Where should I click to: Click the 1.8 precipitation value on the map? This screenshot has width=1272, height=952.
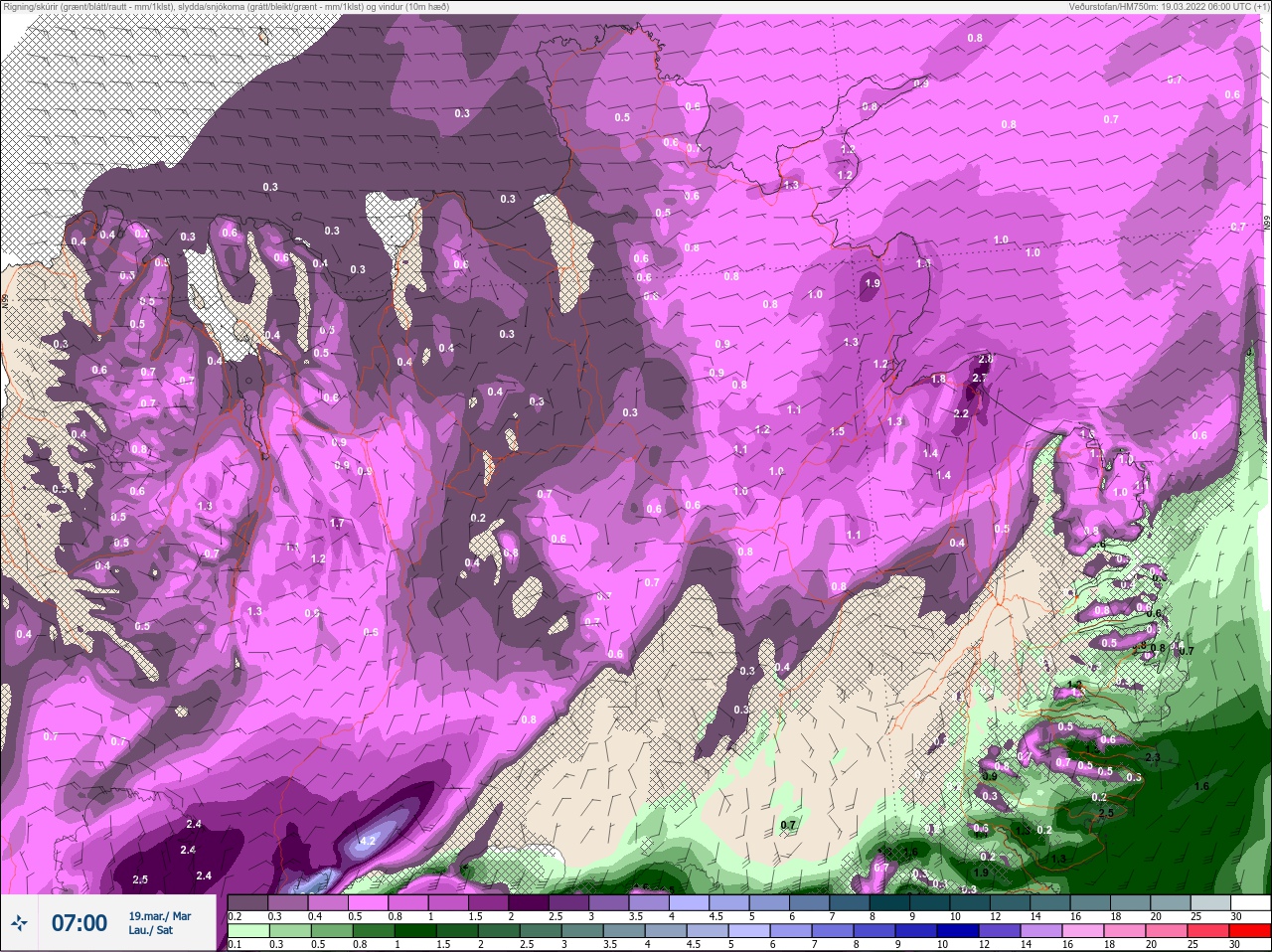coord(938,379)
